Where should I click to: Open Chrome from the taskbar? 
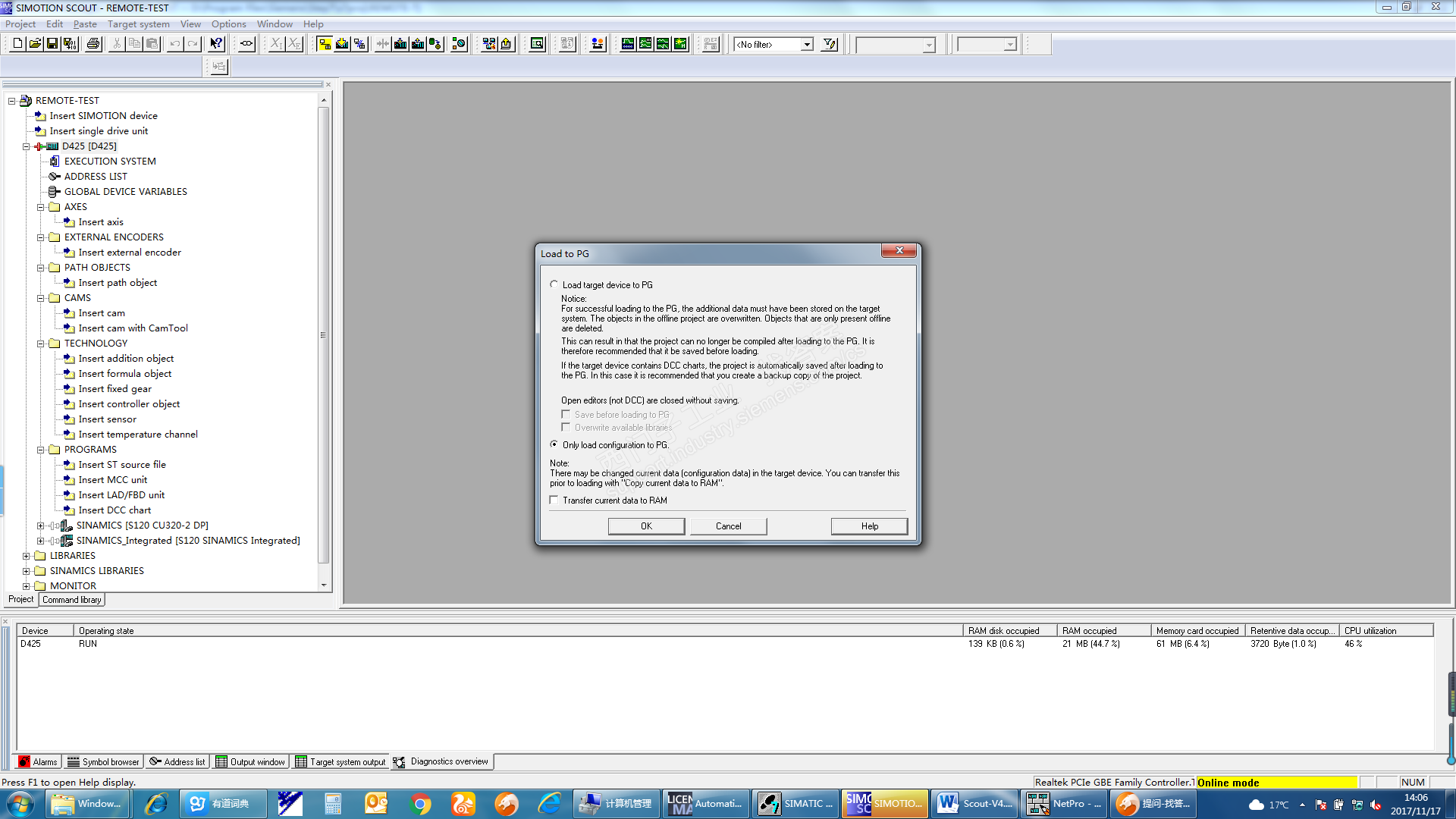(420, 804)
